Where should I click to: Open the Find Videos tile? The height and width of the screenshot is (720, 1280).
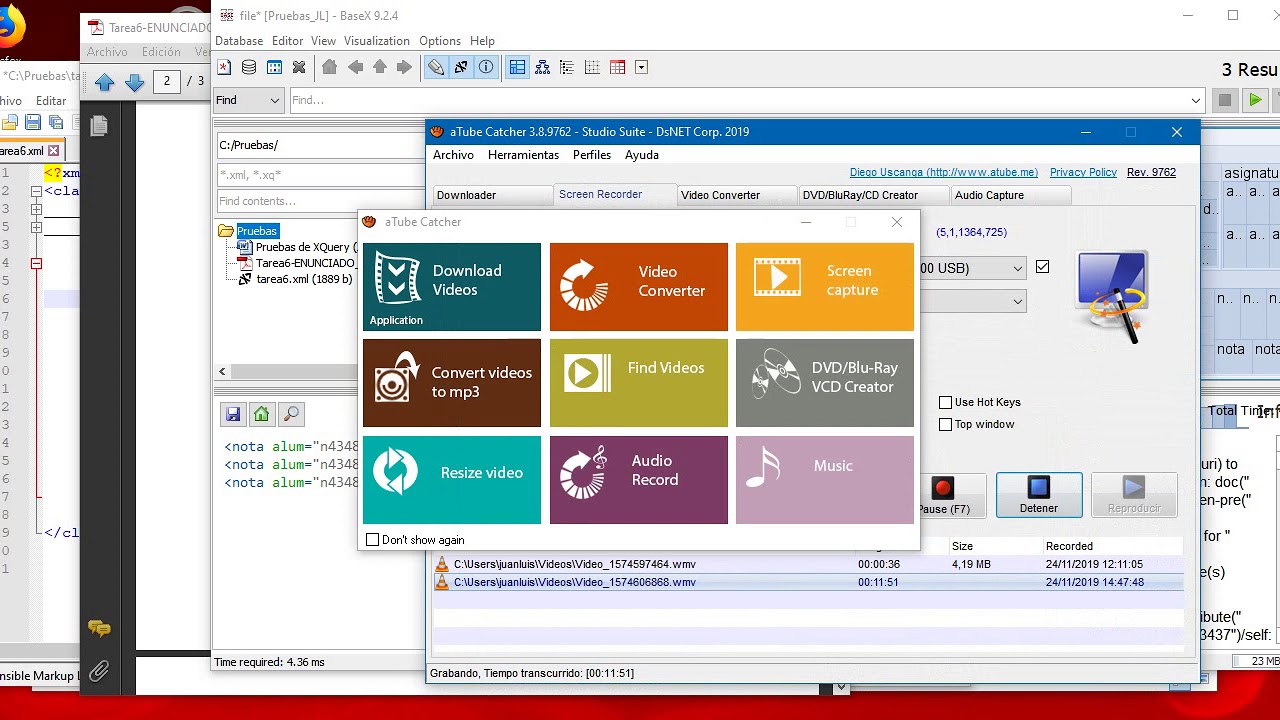[638, 383]
